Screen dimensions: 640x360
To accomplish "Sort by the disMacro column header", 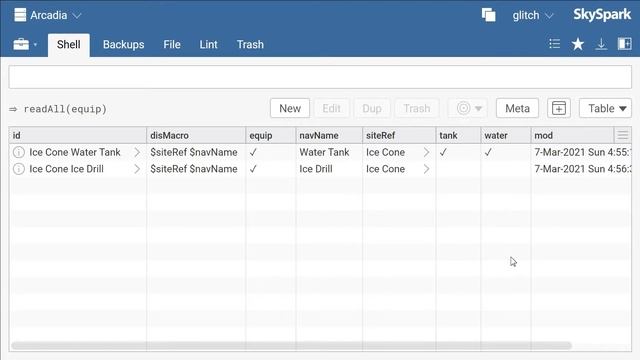I will (x=196, y=136).
